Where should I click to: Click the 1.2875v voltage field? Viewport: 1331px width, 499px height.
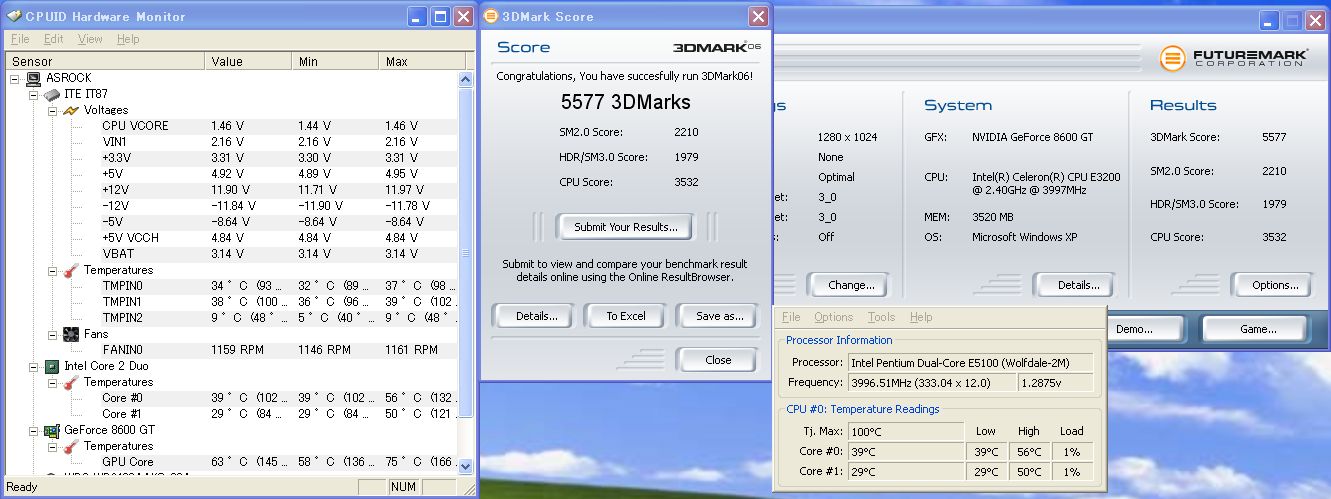[x=1055, y=382]
